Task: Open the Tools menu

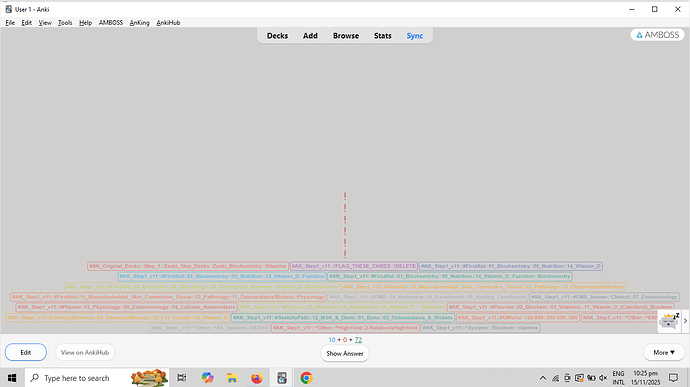Action: point(65,22)
